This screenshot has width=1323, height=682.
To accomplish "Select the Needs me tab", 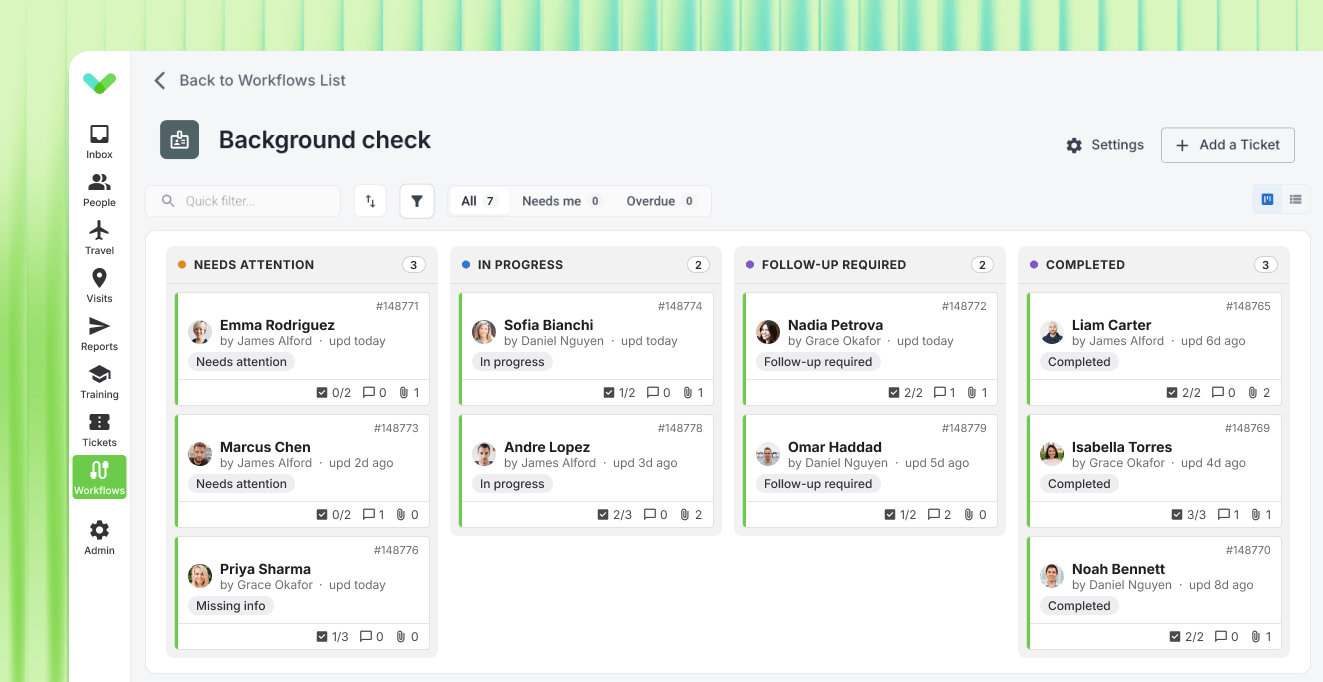I will (561, 201).
